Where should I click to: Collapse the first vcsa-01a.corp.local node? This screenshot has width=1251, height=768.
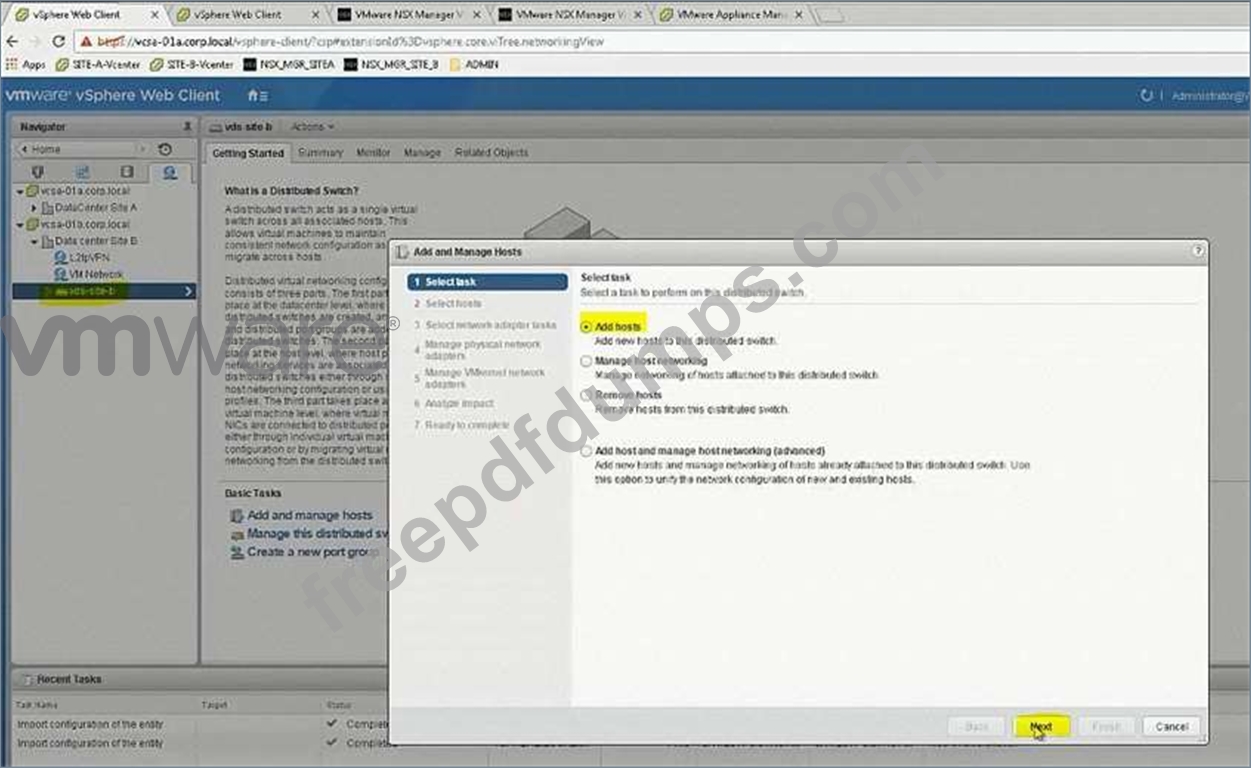coord(20,191)
